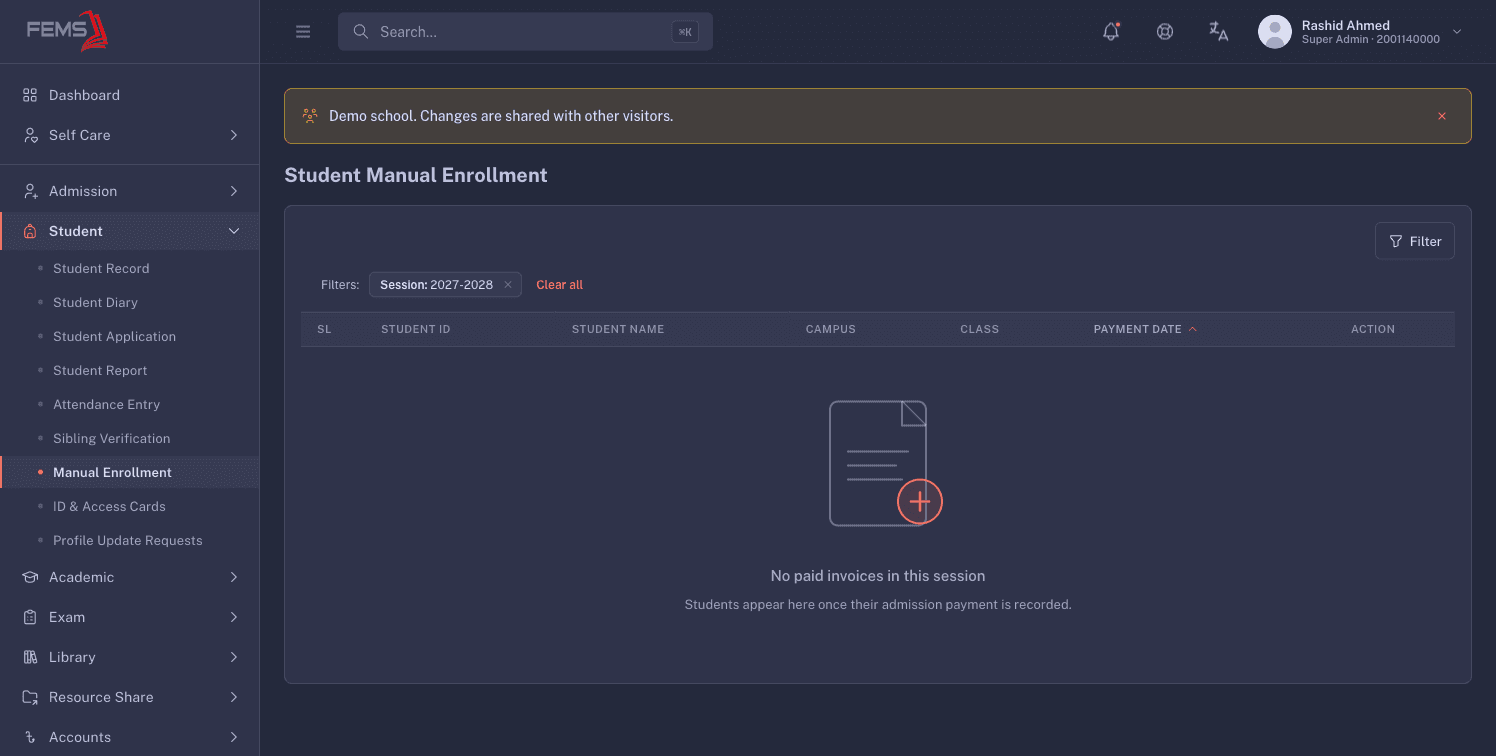The height and width of the screenshot is (756, 1496).
Task: Click the CAMPUS column header
Action: pos(831,329)
